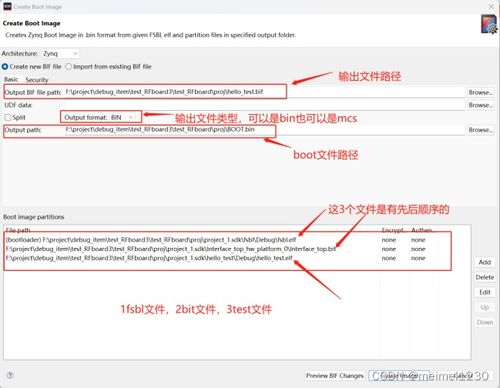This screenshot has height=388, width=500.
Task: Browse for Output BIF file path
Action: [x=480, y=92]
